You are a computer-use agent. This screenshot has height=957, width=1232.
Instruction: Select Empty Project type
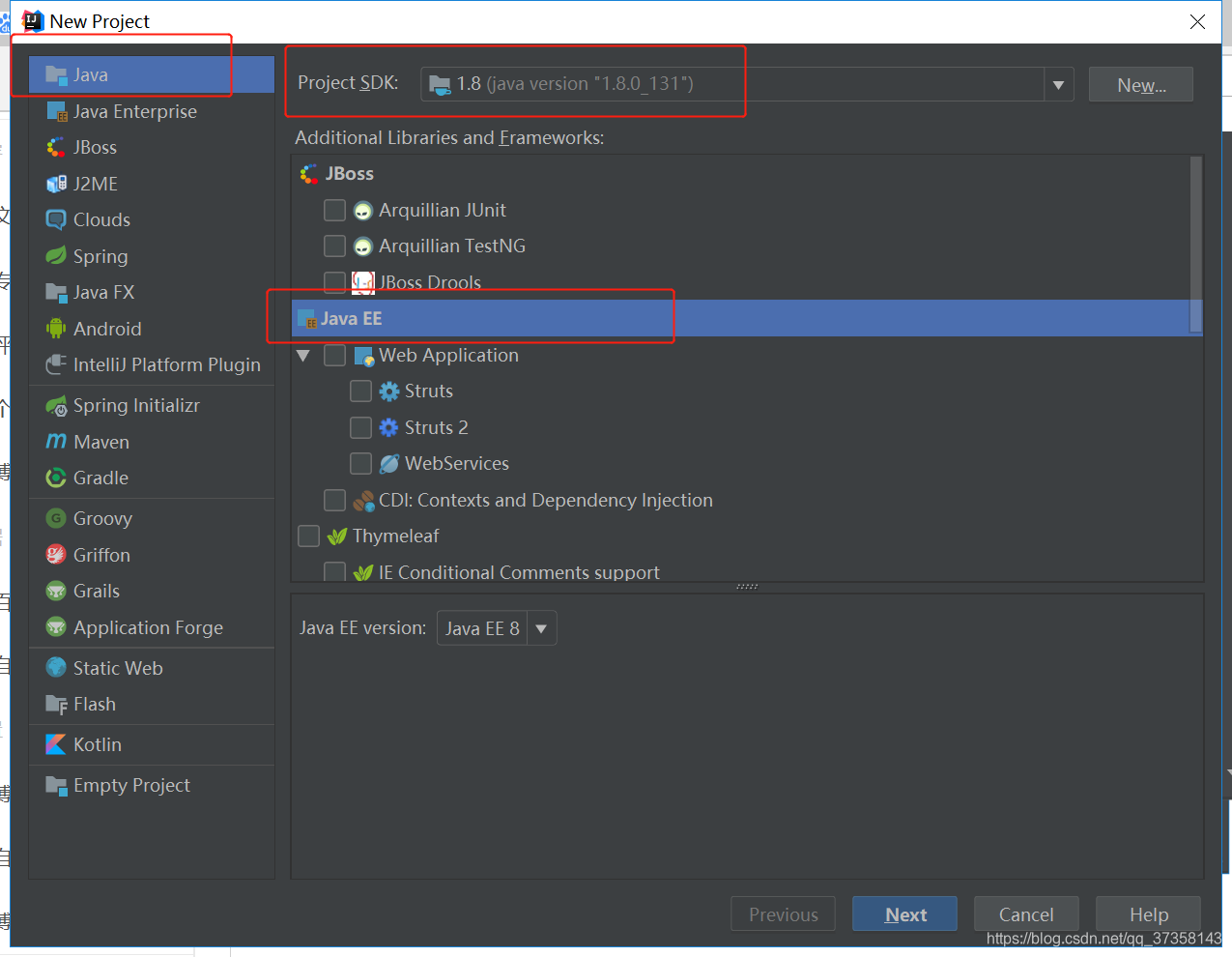click(x=152, y=785)
